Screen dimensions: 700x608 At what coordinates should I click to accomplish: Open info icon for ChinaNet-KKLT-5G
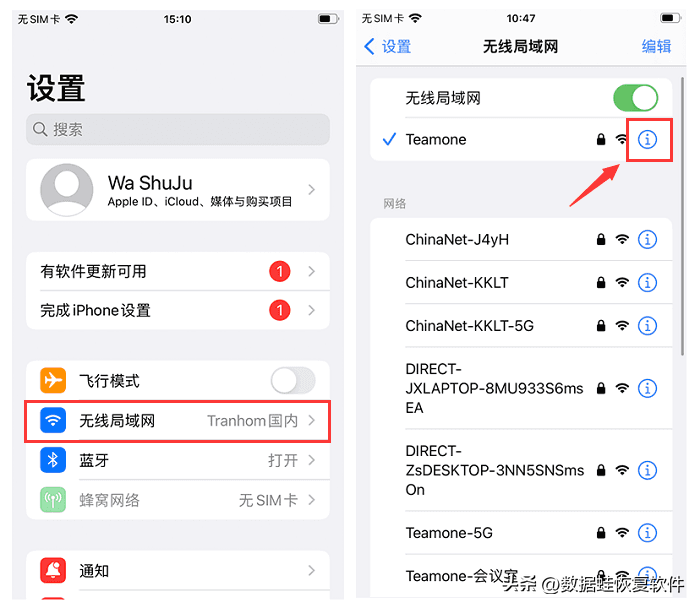(647, 326)
